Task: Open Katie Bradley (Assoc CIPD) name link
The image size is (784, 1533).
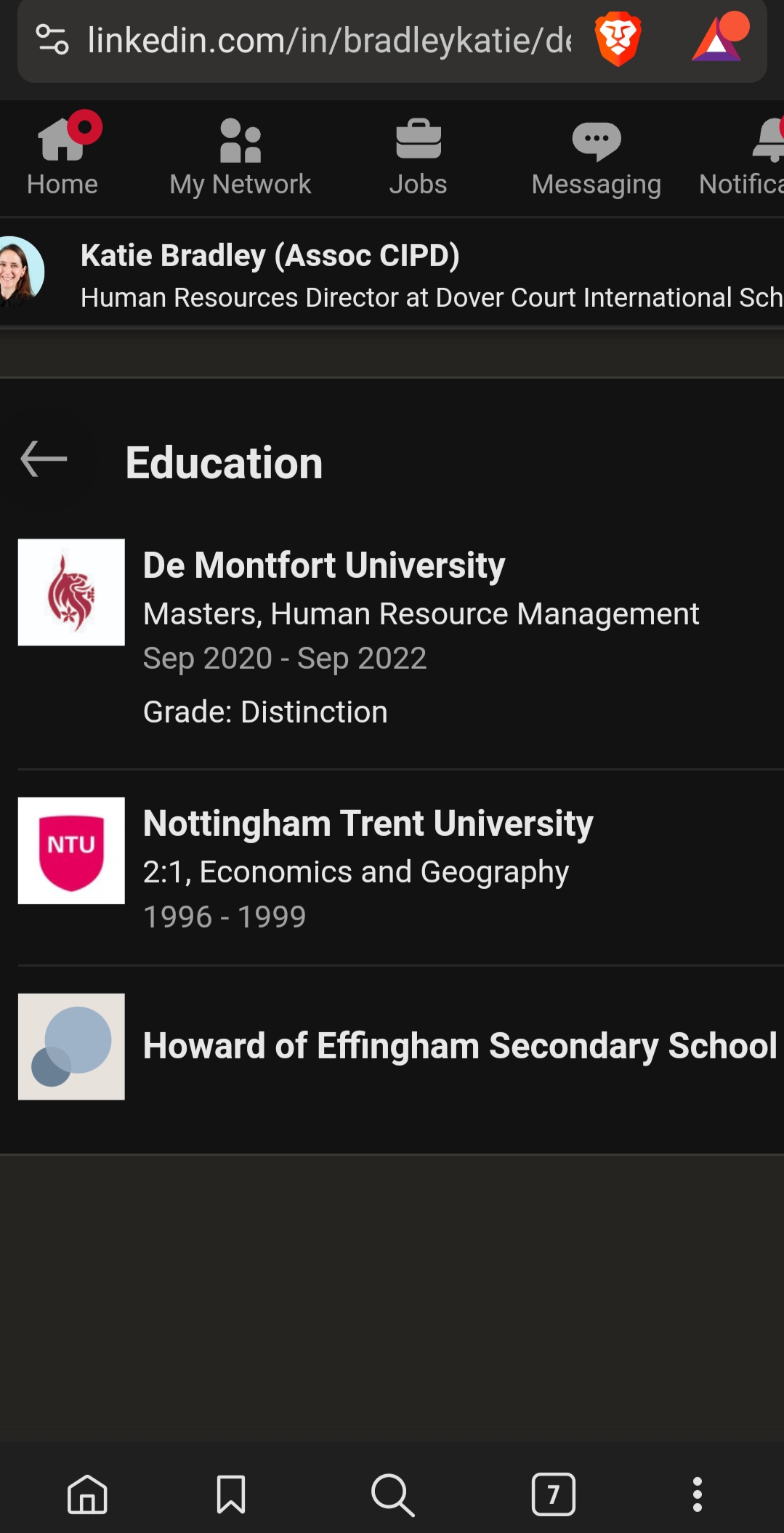Action: 270,255
